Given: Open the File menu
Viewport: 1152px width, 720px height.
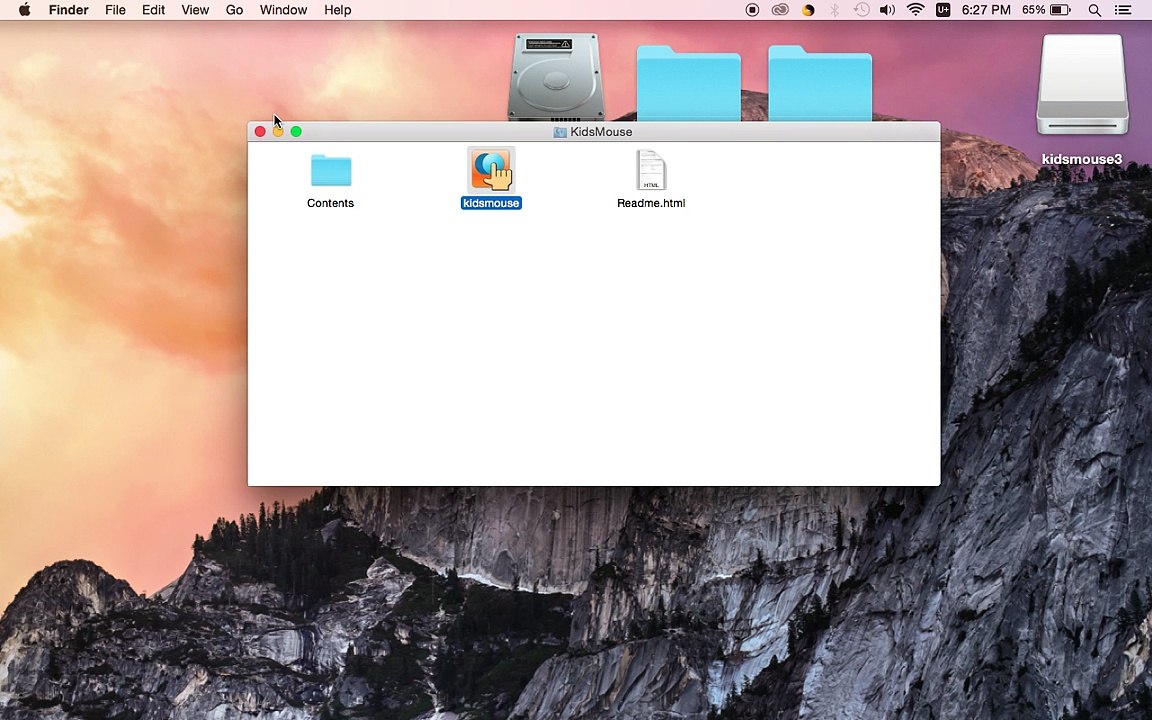Looking at the screenshot, I should [x=115, y=10].
